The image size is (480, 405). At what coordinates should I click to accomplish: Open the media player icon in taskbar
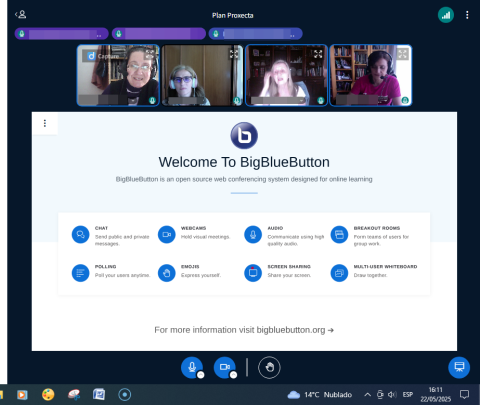22,395
